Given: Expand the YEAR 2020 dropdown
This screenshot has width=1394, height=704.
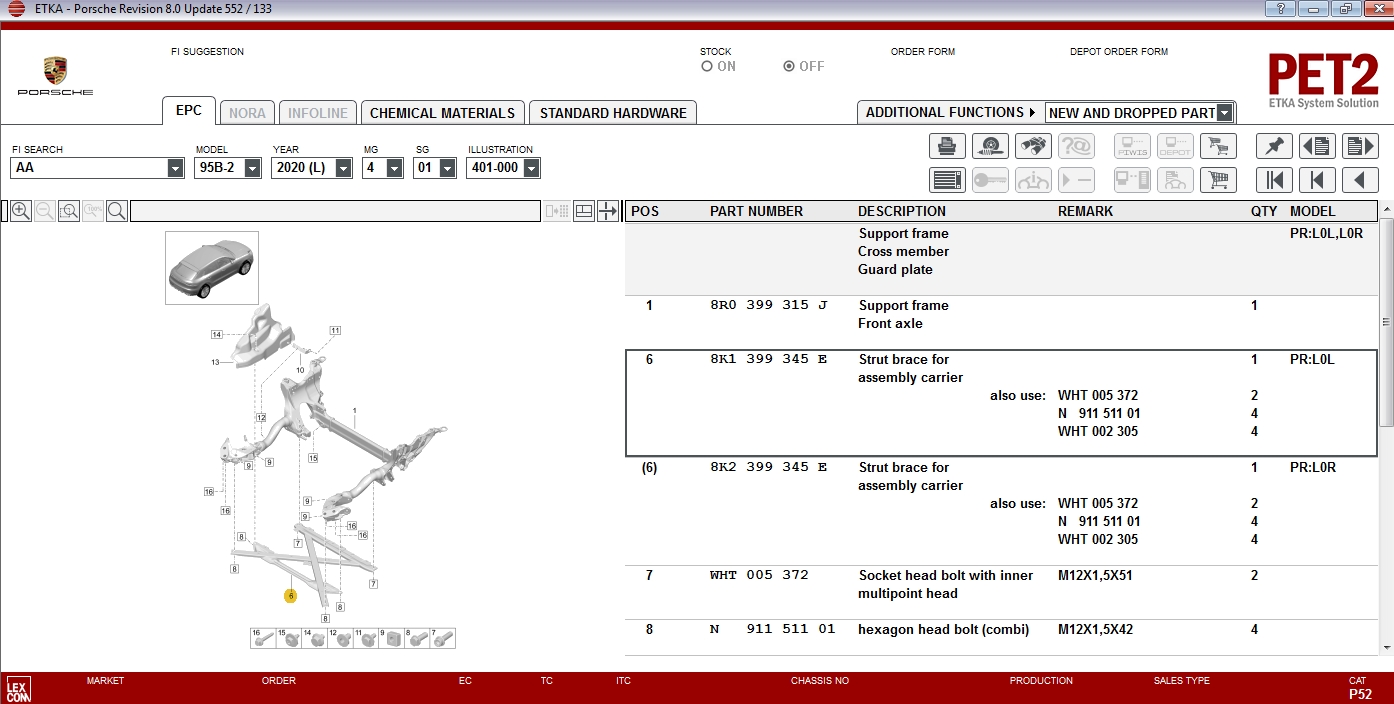Looking at the screenshot, I should [x=343, y=167].
